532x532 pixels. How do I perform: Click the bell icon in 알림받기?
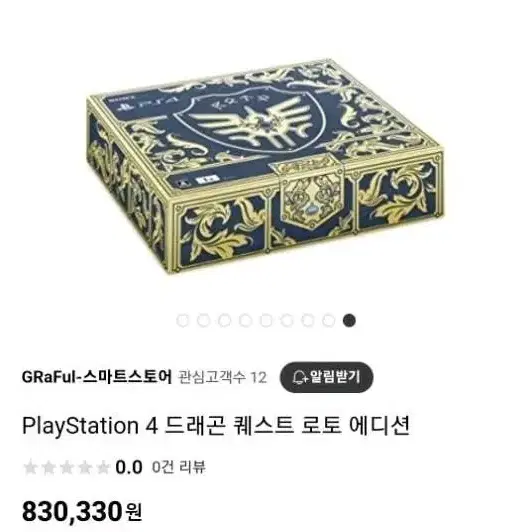300,377
